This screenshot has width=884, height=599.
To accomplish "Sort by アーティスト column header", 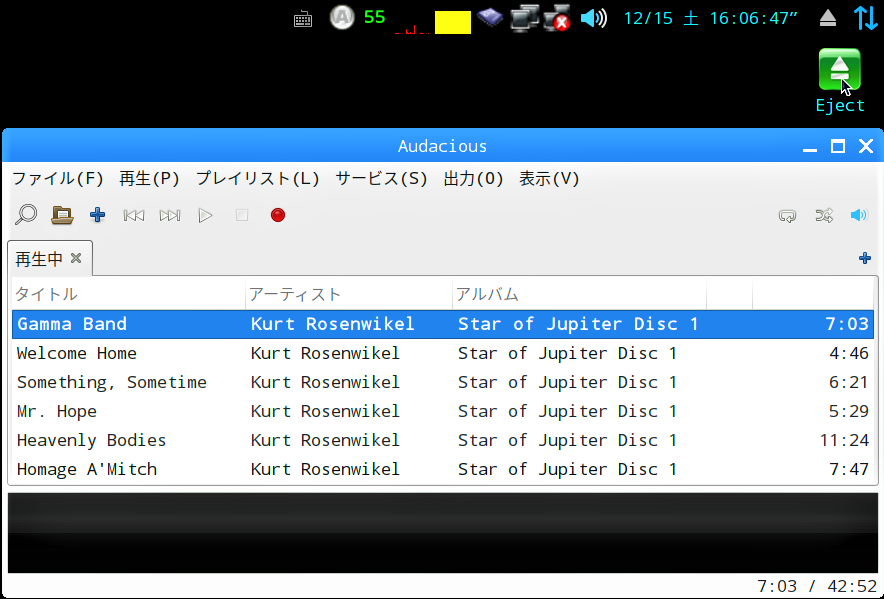I will [x=349, y=294].
